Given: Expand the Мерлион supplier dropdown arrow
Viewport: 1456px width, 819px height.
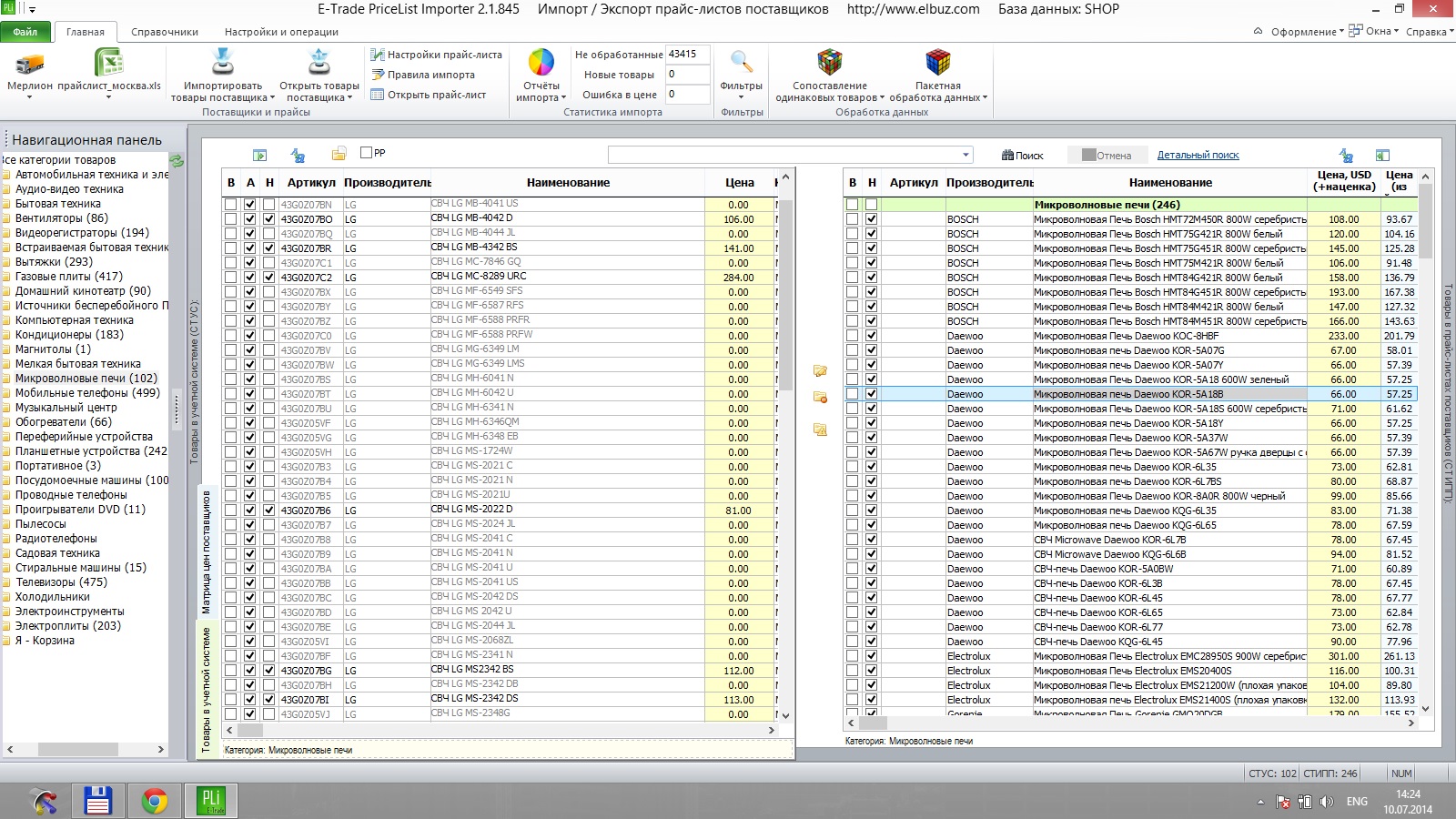Looking at the screenshot, I should coord(30,97).
